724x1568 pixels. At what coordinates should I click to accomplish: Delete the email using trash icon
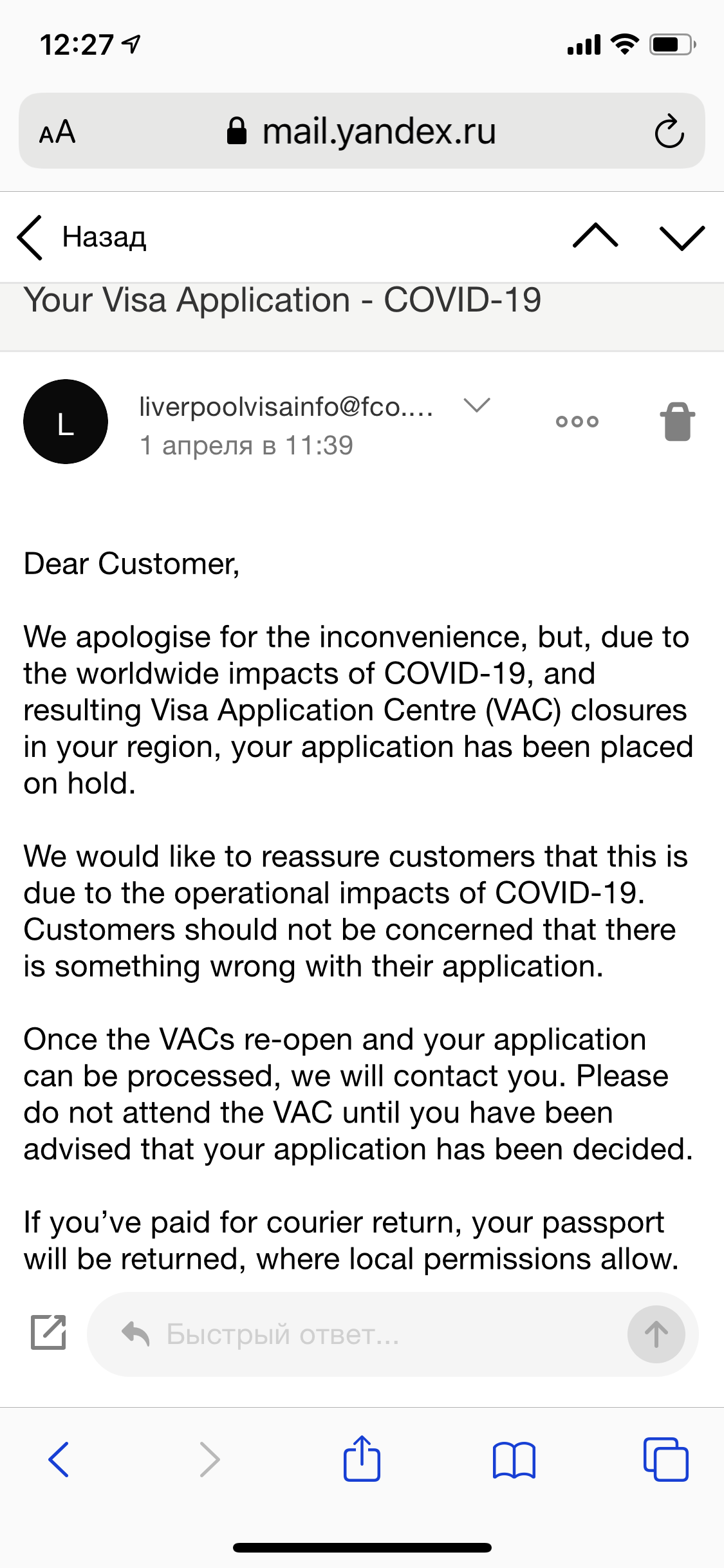point(678,422)
